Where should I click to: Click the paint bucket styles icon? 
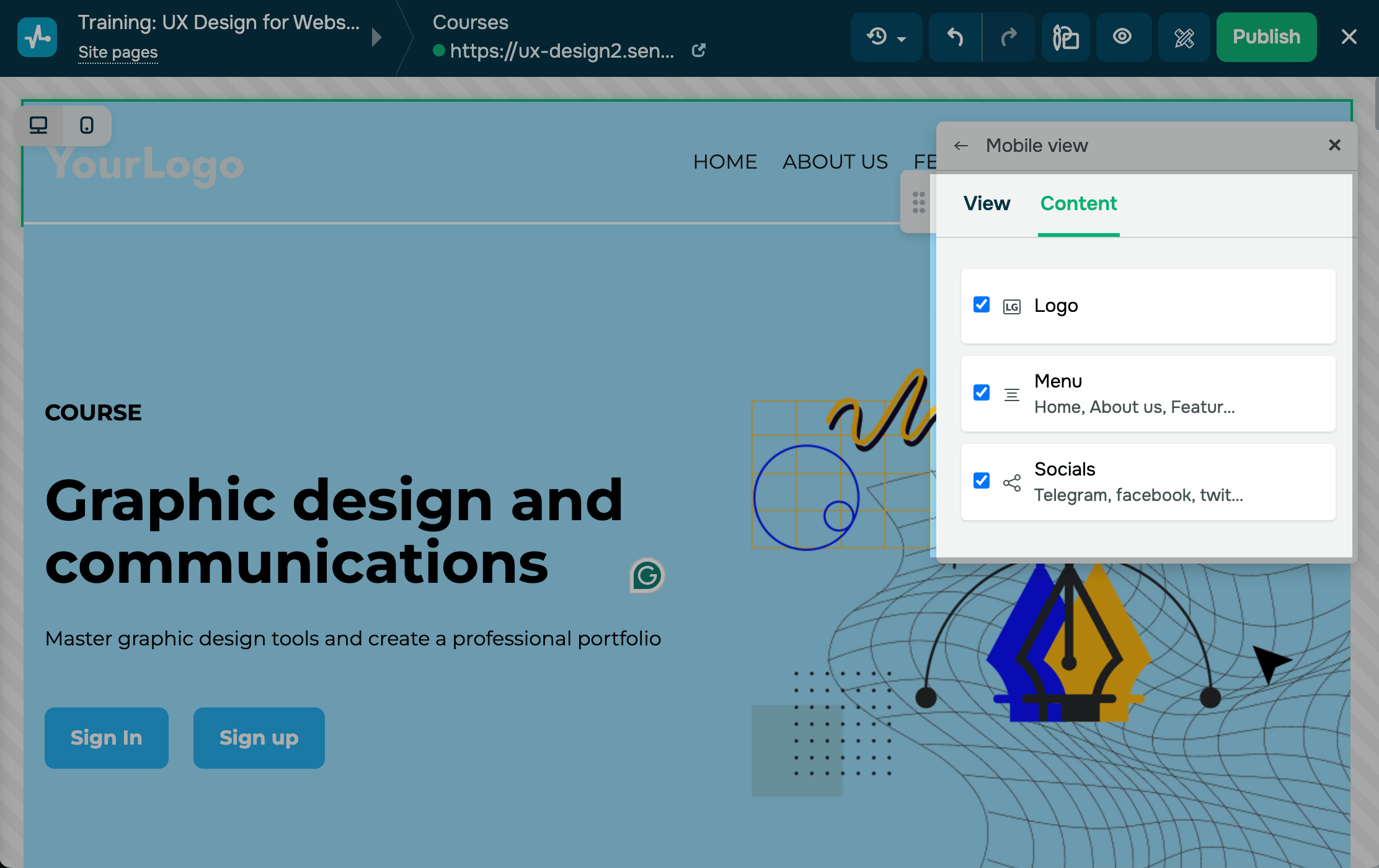1066,37
